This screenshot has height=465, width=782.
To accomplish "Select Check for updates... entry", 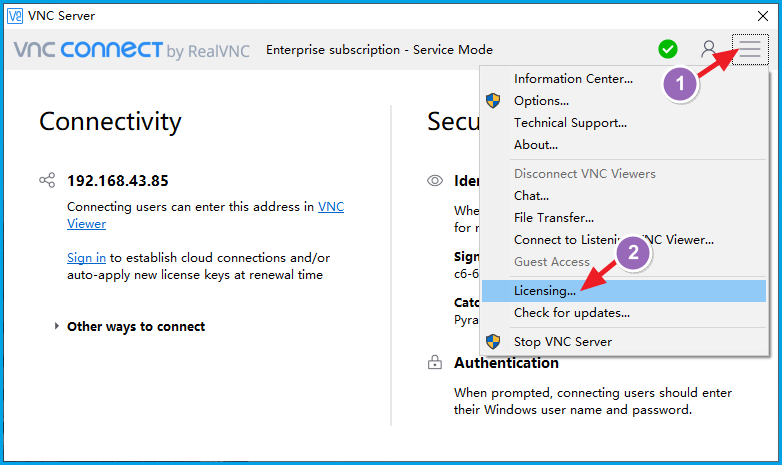I will coord(623,313).
